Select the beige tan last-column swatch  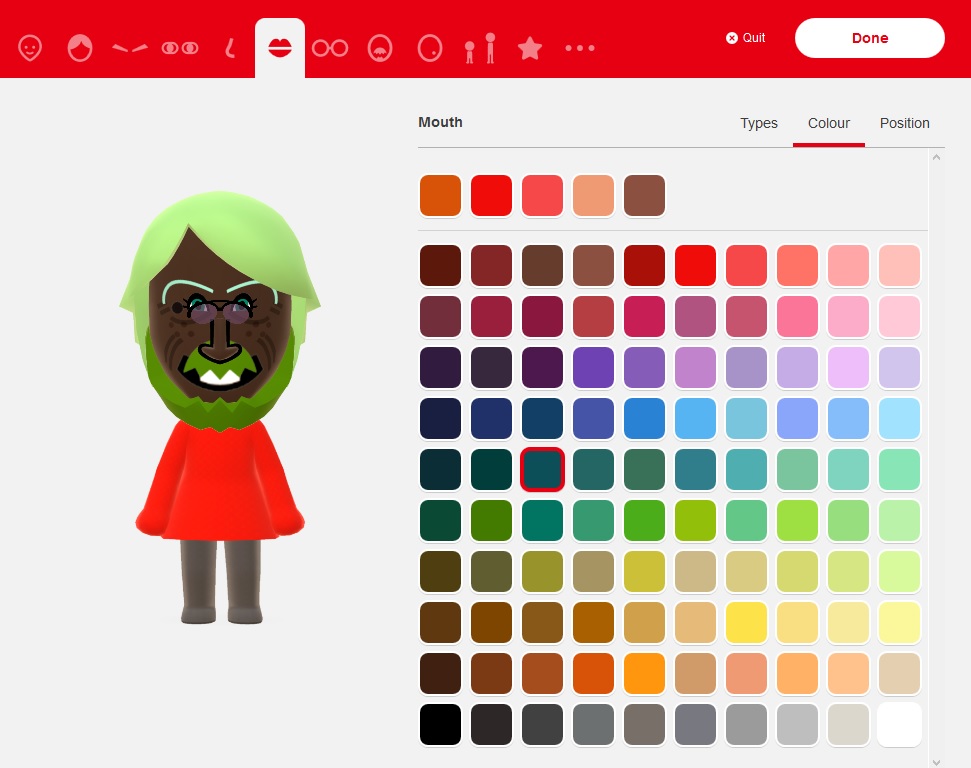point(899,673)
